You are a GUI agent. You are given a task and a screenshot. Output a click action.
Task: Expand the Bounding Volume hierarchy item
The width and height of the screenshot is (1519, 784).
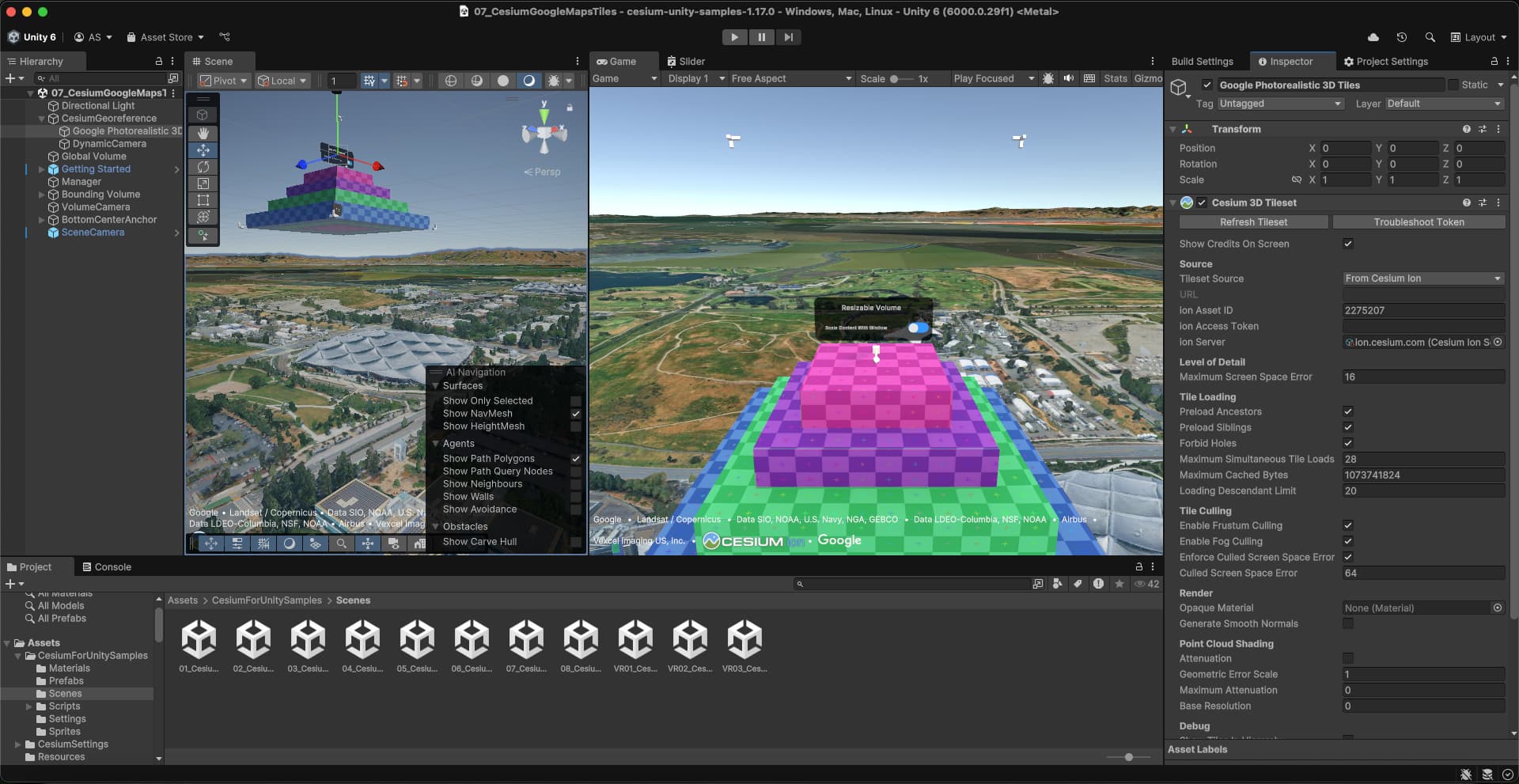(41, 195)
